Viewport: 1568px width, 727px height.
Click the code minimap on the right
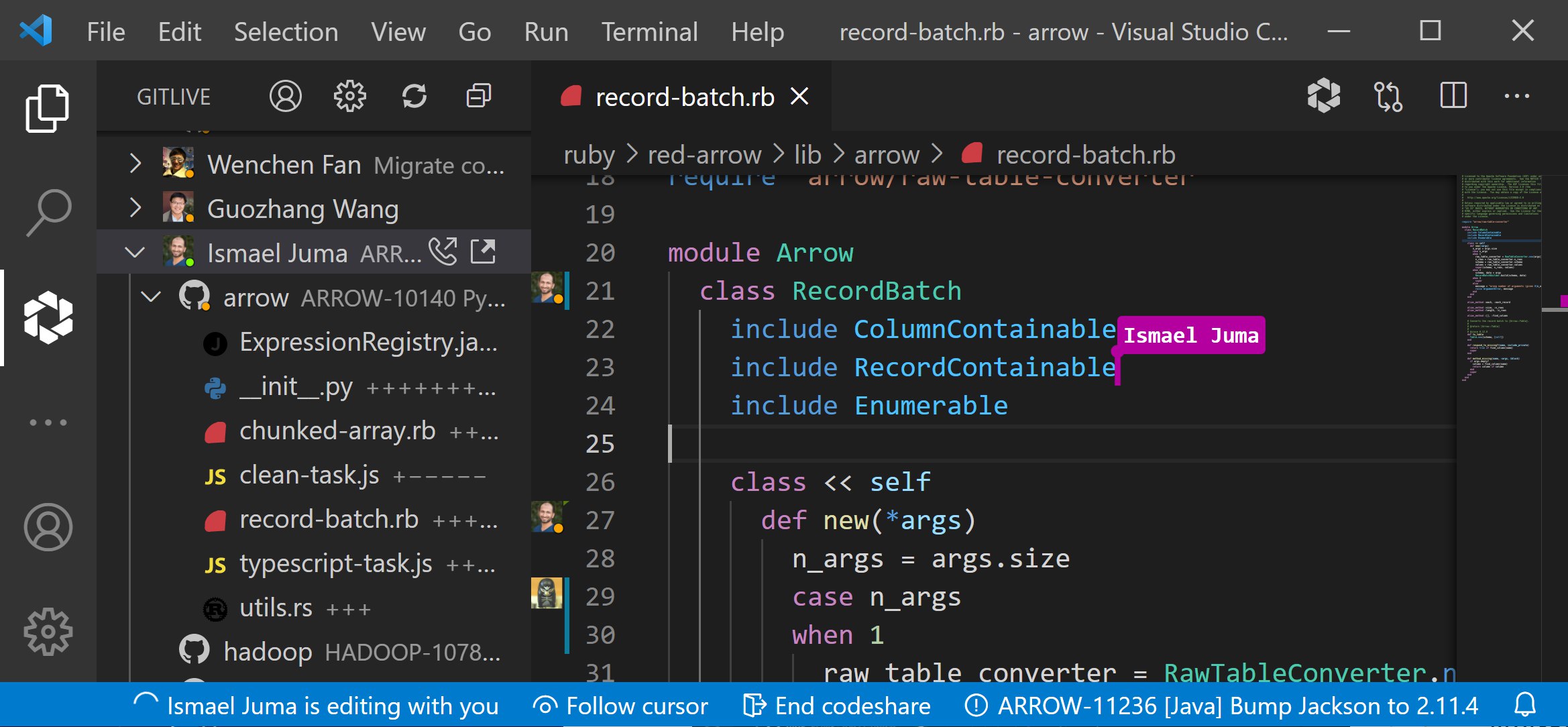pyautogui.click(x=1502, y=278)
